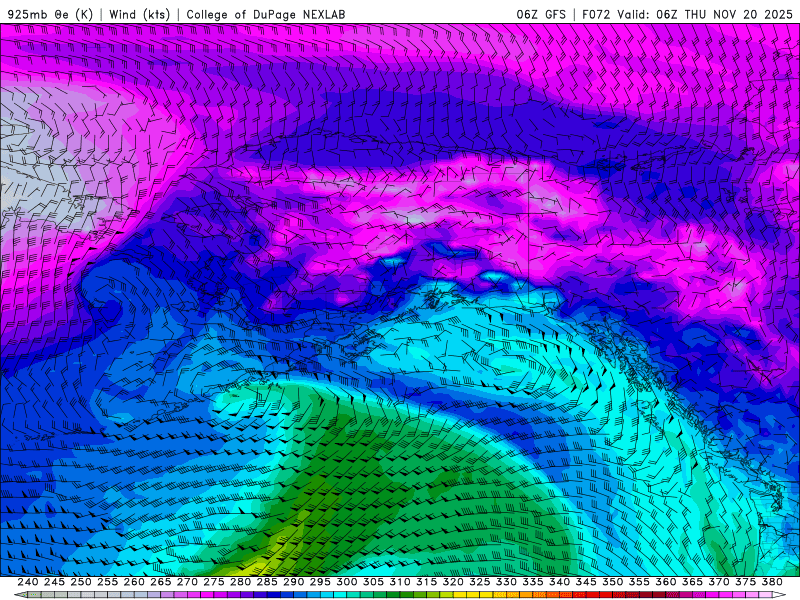Image resolution: width=800 pixels, height=600 pixels.
Task: Click the 250 value on color scale
Action: click(x=81, y=582)
